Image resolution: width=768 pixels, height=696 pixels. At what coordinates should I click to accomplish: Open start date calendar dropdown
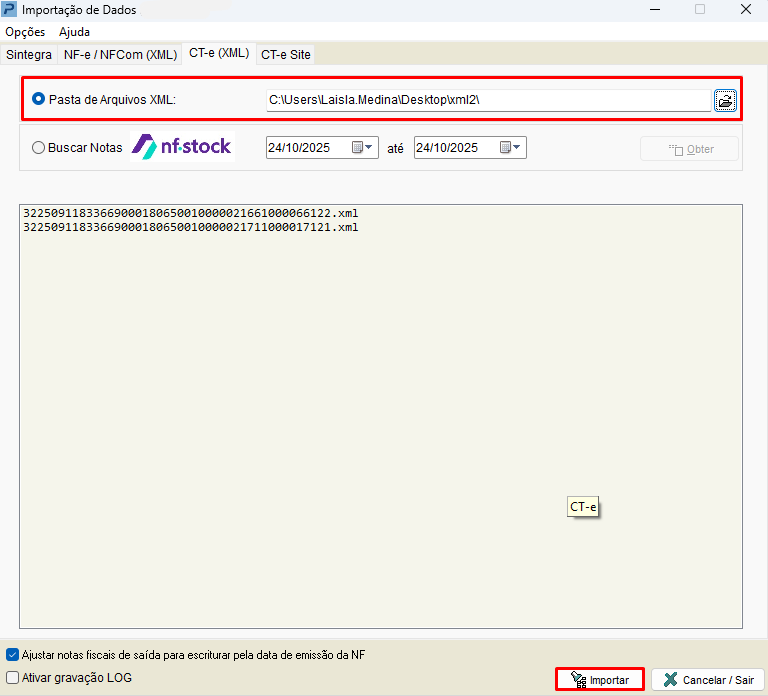[363, 147]
